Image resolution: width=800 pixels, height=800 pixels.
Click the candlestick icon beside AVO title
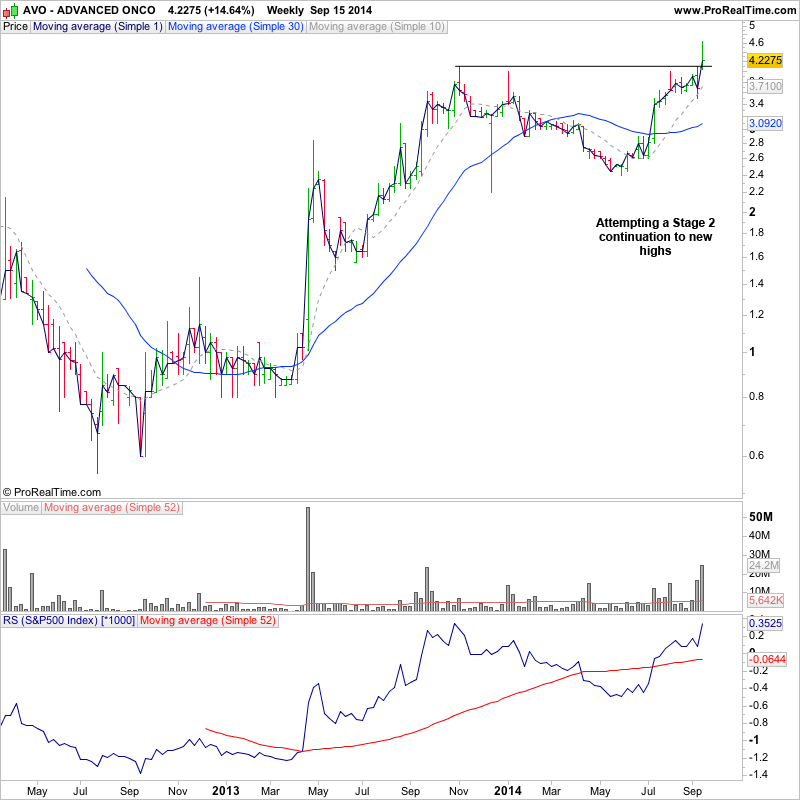[x=10, y=10]
